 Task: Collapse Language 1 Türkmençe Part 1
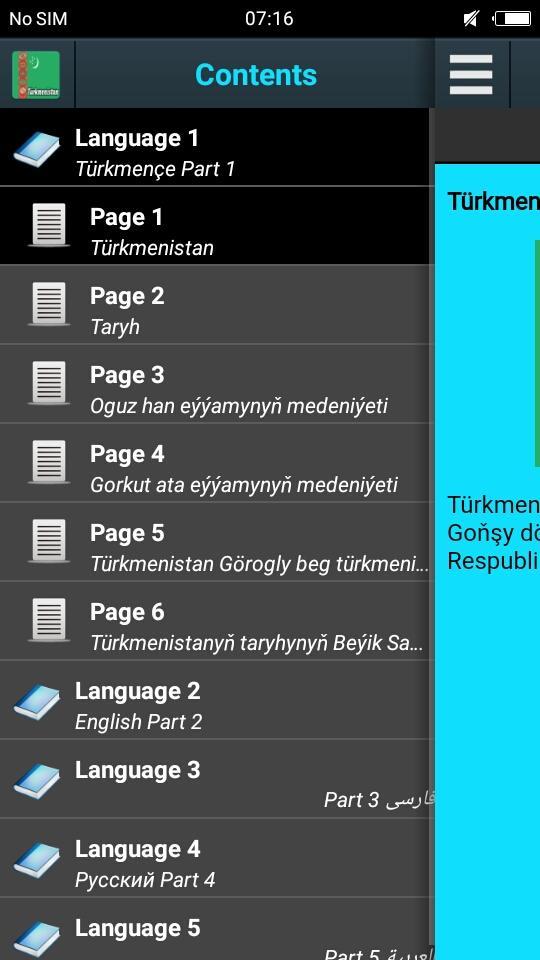[215, 147]
